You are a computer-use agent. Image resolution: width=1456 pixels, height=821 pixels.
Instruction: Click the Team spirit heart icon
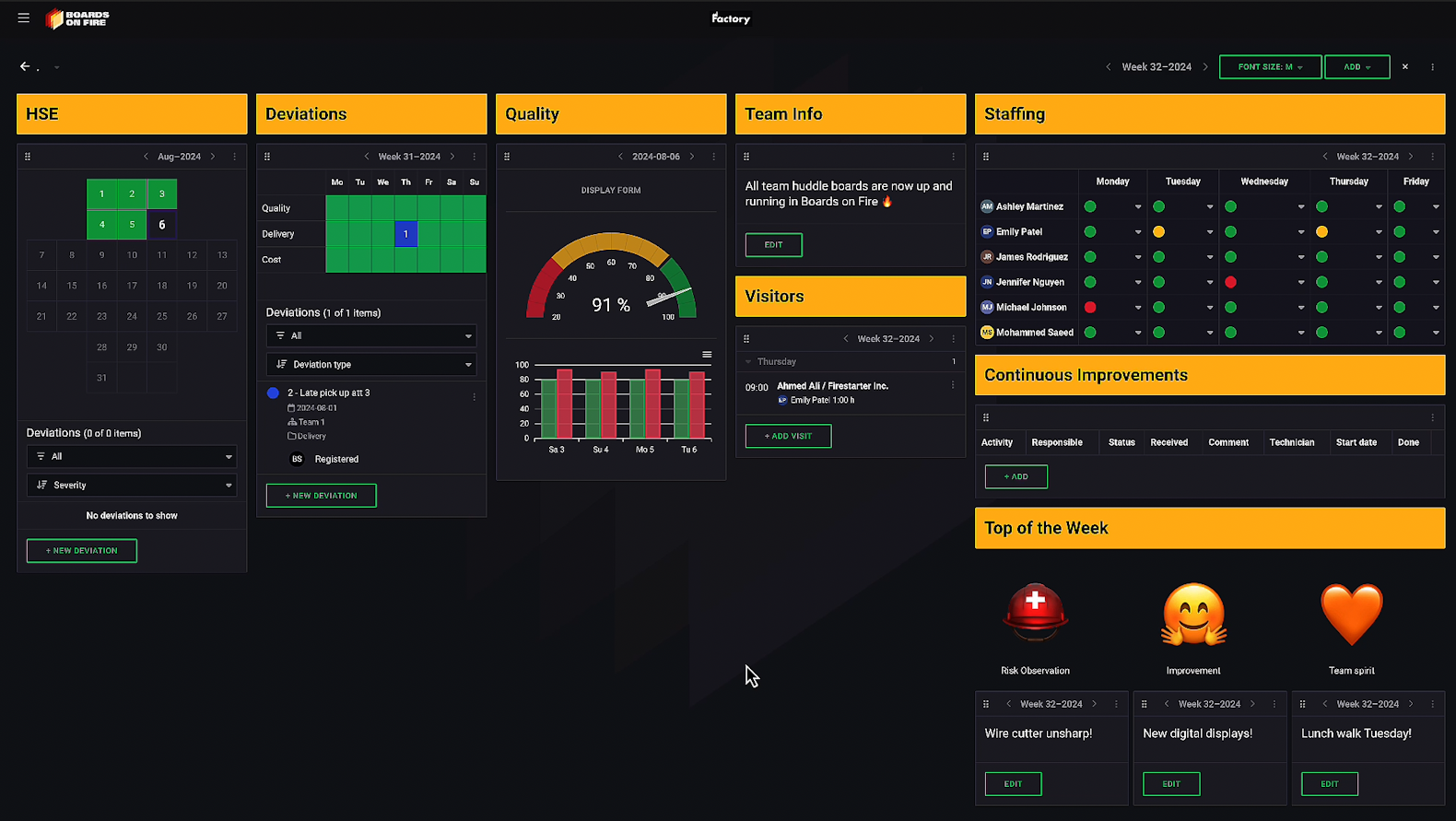click(1352, 615)
